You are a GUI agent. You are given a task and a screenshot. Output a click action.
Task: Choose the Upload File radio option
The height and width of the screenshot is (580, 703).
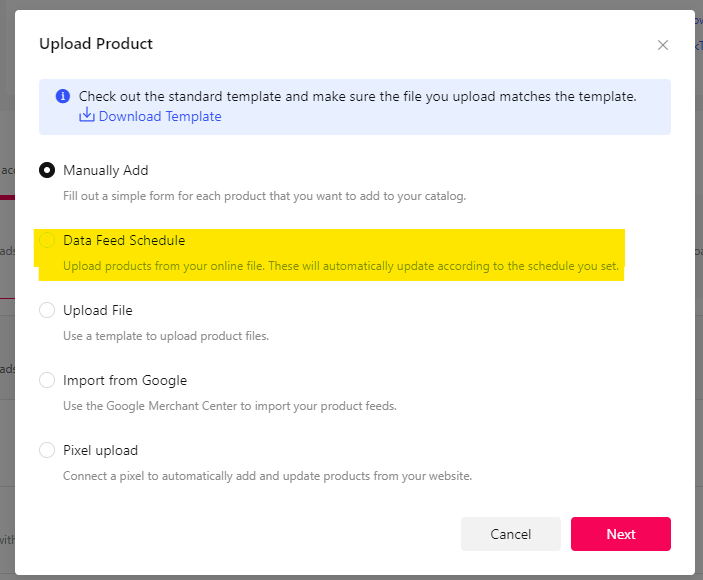pos(47,310)
